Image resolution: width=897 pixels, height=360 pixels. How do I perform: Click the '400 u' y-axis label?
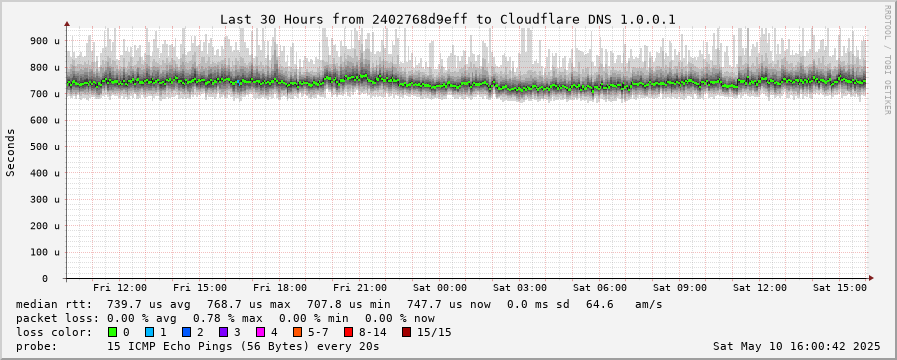(x=45, y=173)
